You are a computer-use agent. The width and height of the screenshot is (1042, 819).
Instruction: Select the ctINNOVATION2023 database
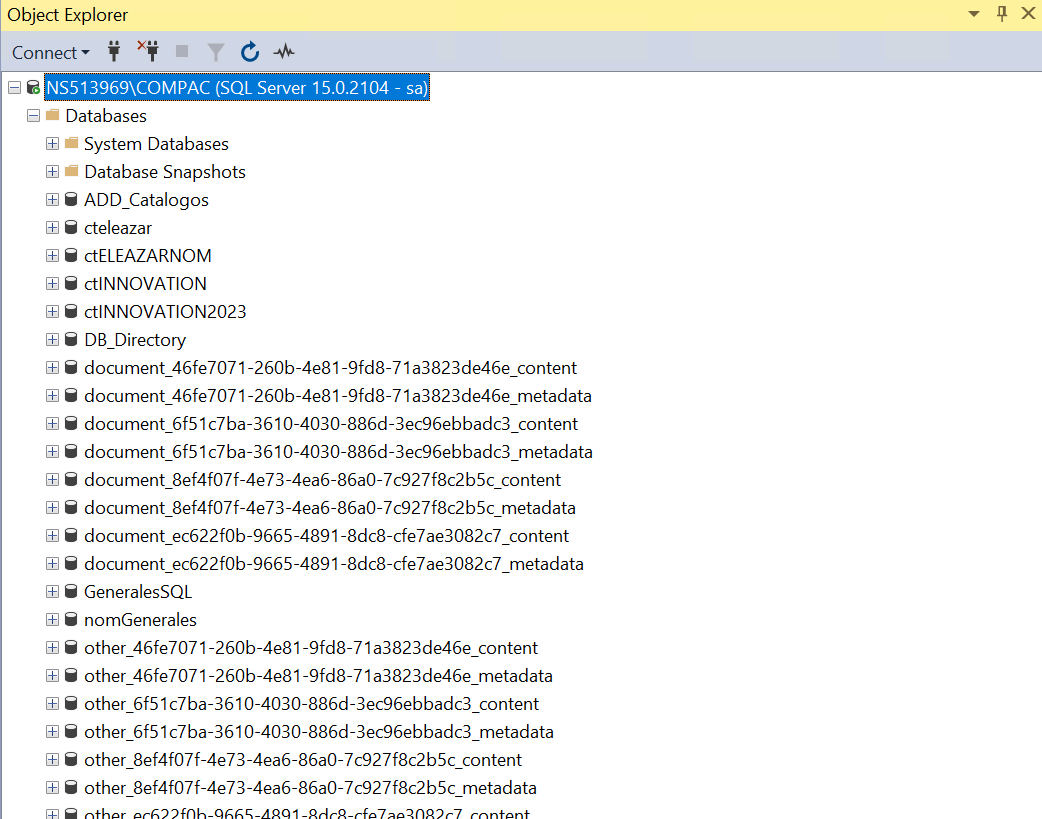[x=165, y=312]
